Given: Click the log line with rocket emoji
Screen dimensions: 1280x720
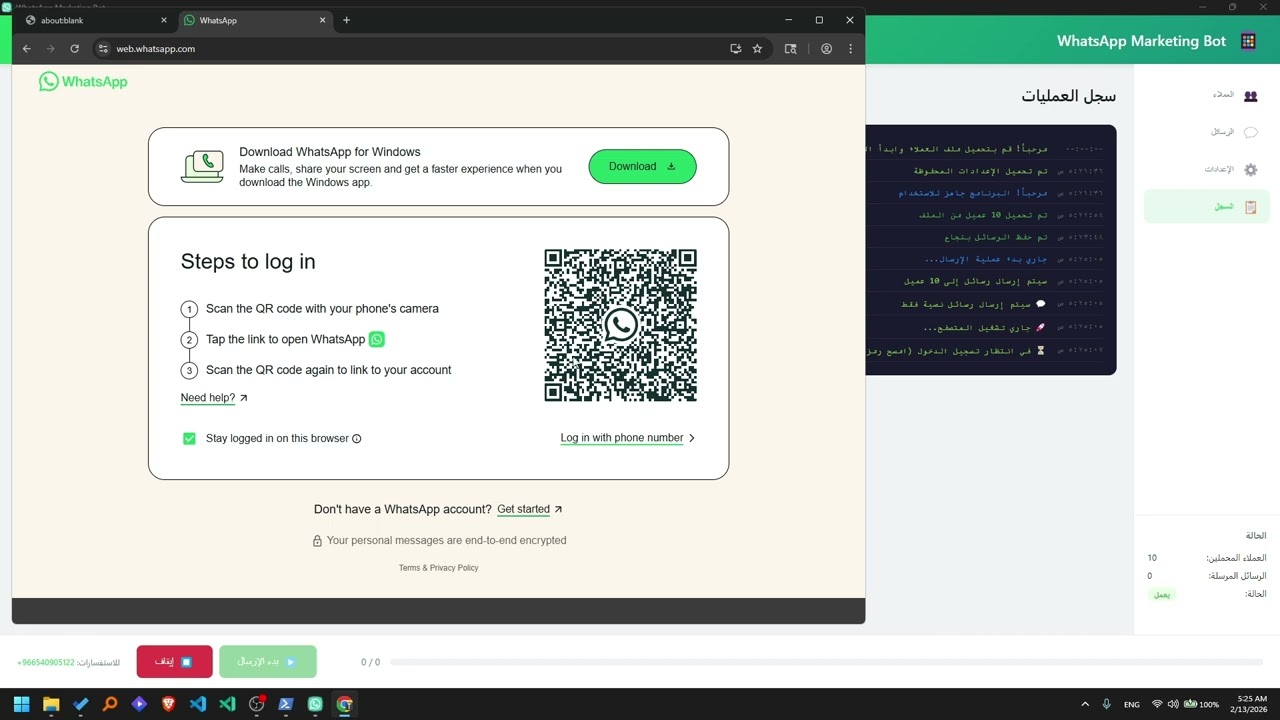Looking at the screenshot, I should point(984,327).
